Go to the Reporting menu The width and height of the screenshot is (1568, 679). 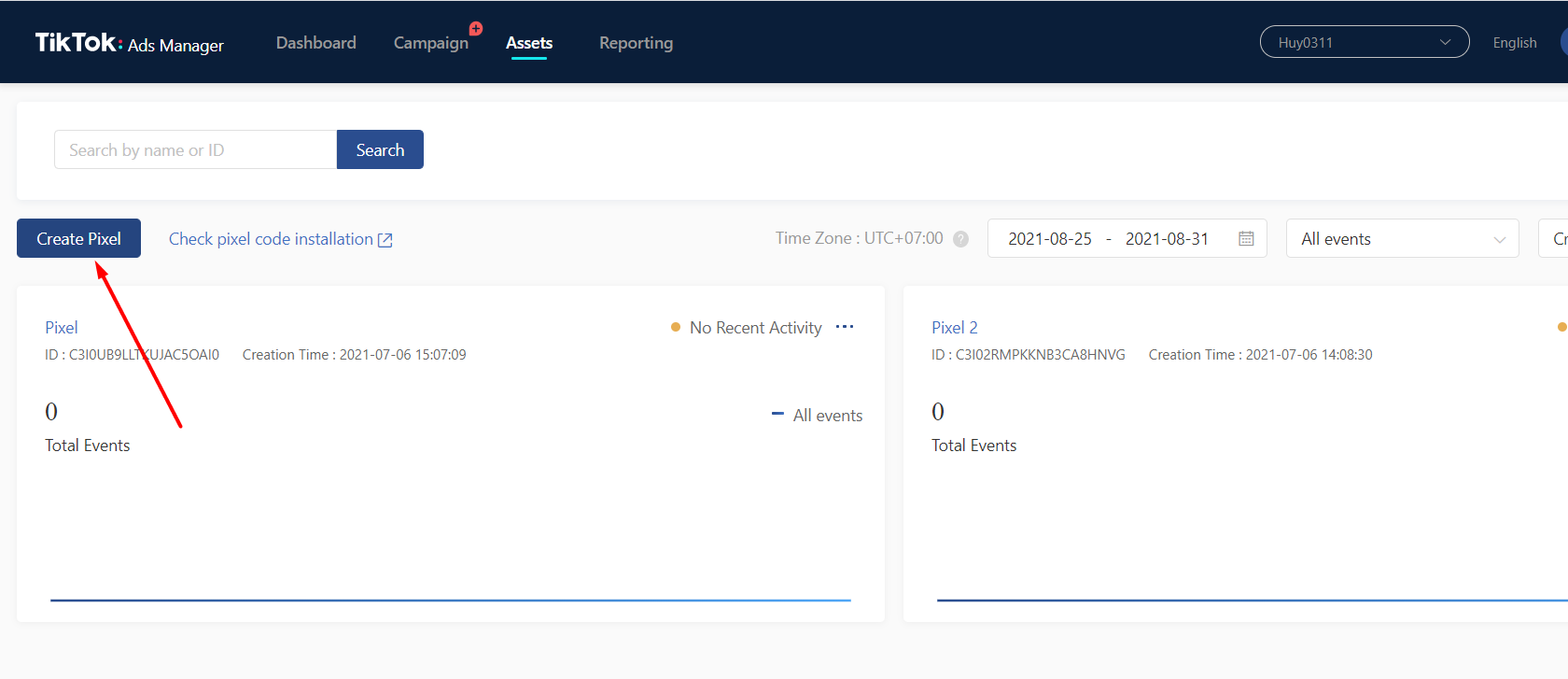click(x=636, y=43)
